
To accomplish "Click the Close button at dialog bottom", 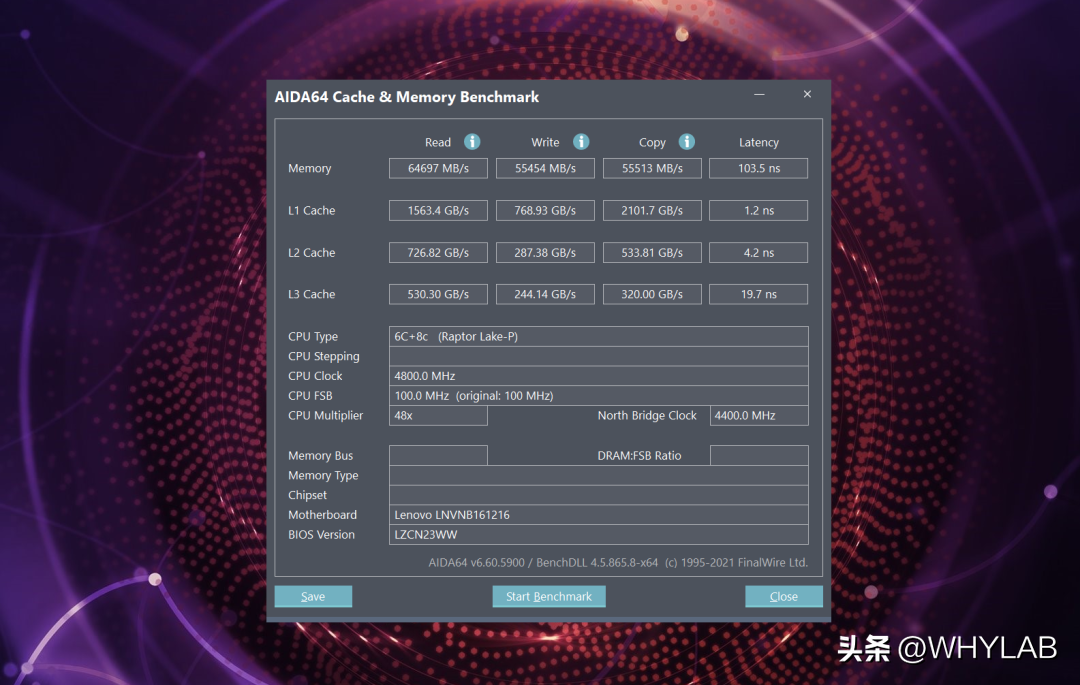I will (784, 596).
